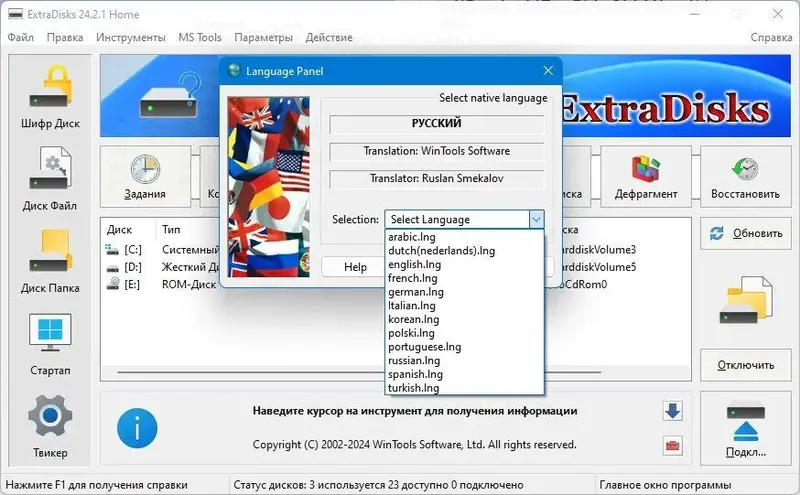Viewport: 800px width, 495px height.
Task: Click the ExtraDisks banner logo
Action: pos(665,108)
